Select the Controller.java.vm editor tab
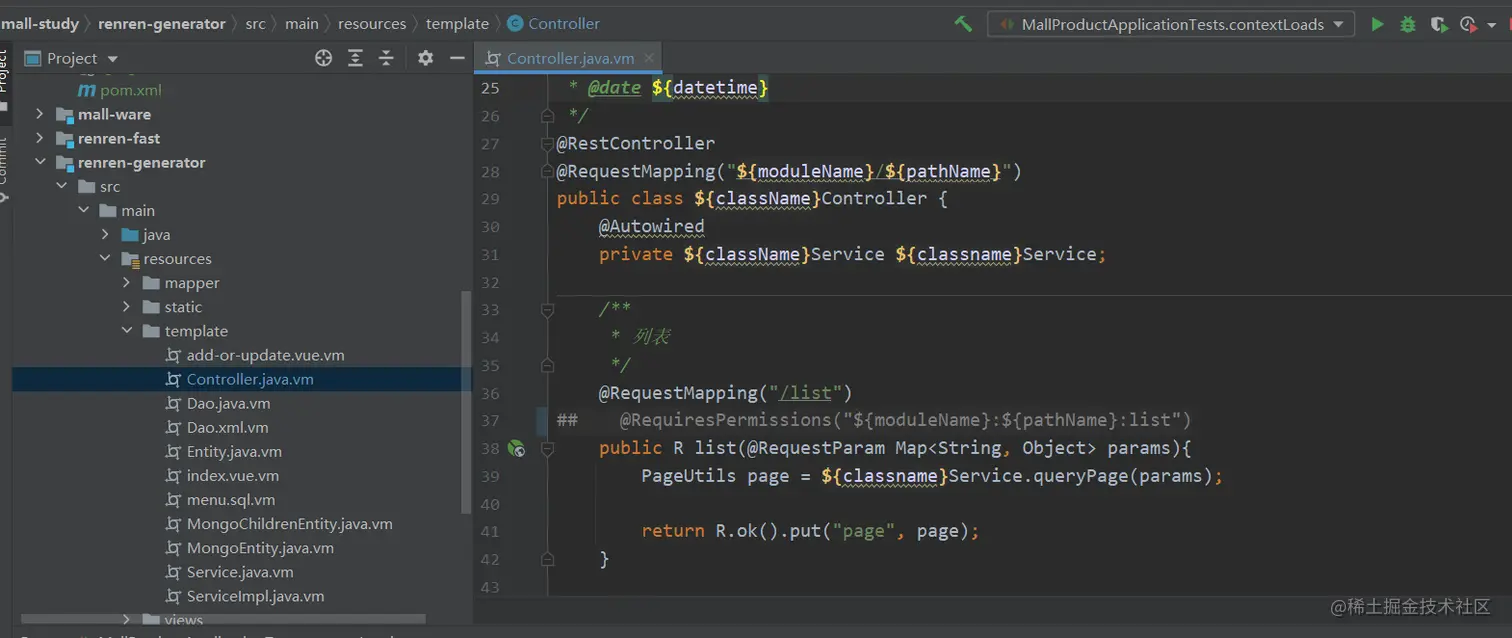Viewport: 1512px width, 638px height. pyautogui.click(x=569, y=58)
